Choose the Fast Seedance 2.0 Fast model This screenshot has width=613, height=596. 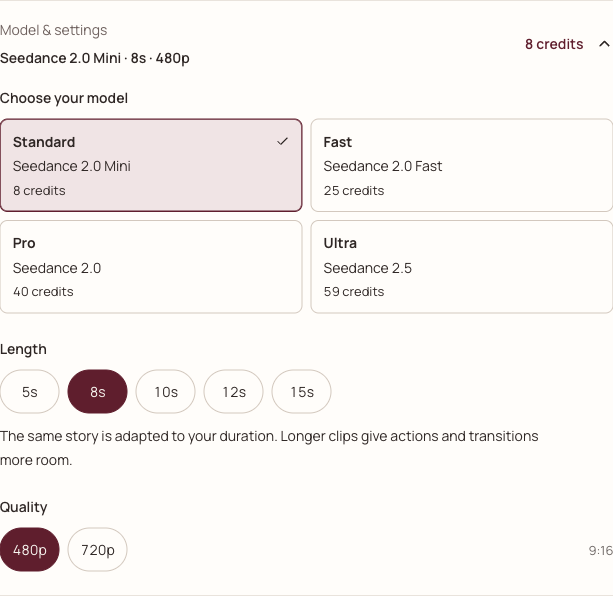(462, 165)
